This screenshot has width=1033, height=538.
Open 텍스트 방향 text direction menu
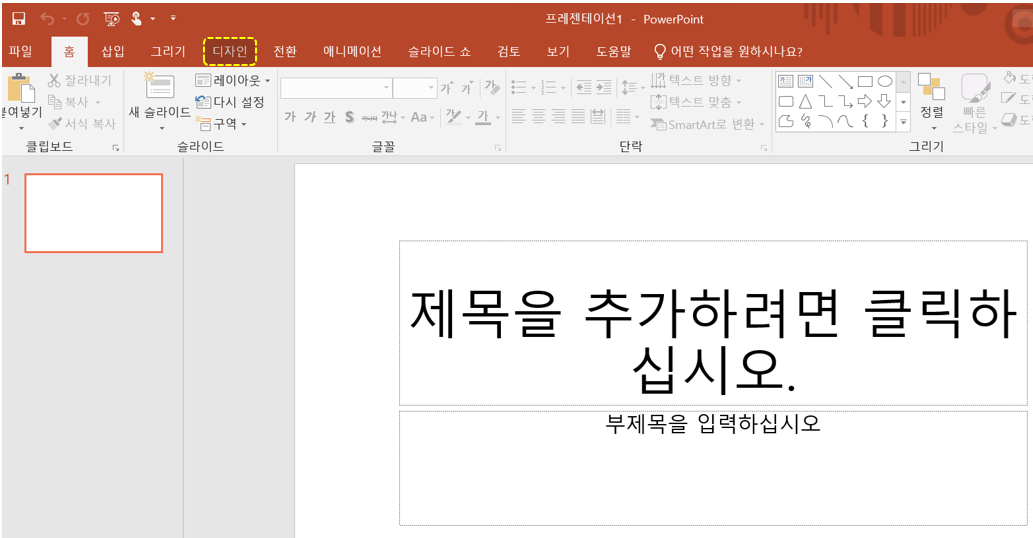coord(696,80)
